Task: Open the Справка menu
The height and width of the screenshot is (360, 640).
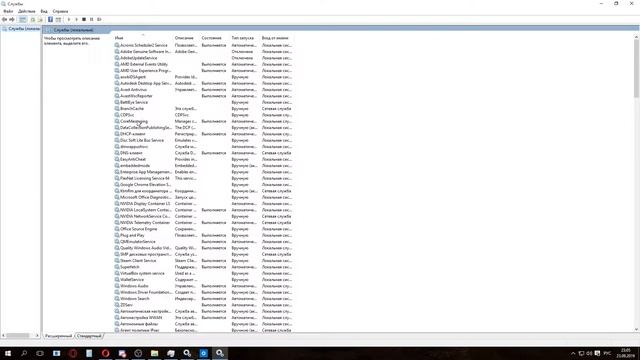Action: 60,11
